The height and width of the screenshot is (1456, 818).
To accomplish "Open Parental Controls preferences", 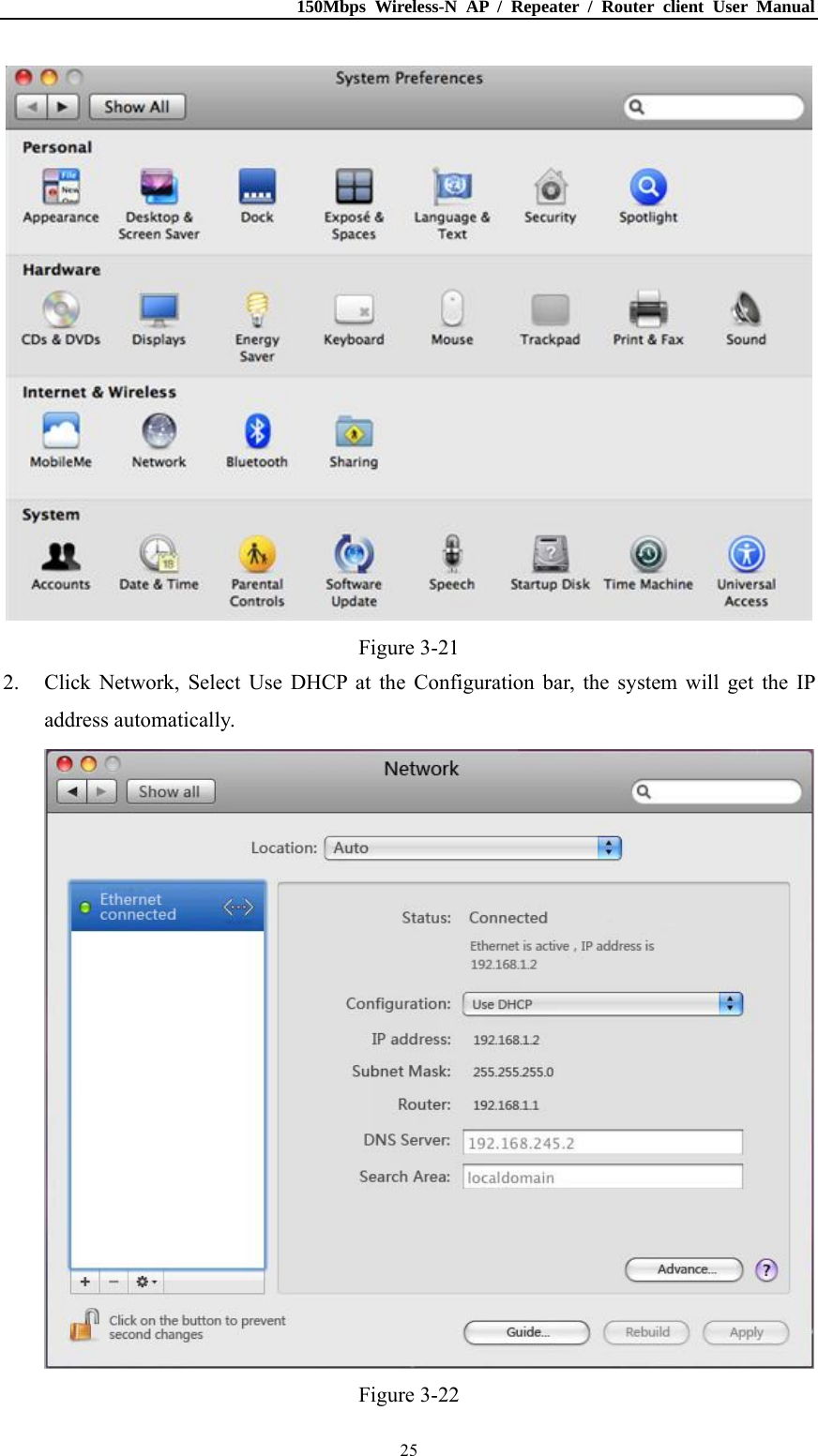I will pos(256,557).
